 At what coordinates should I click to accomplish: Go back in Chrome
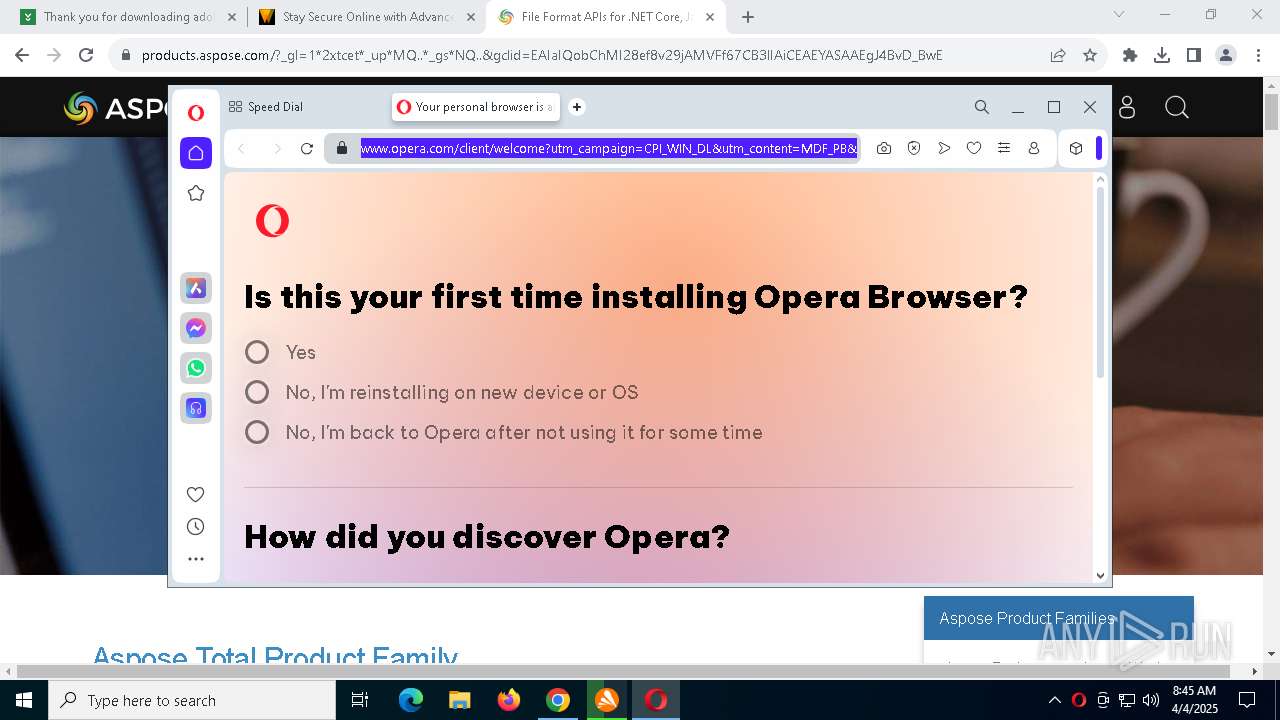23,55
